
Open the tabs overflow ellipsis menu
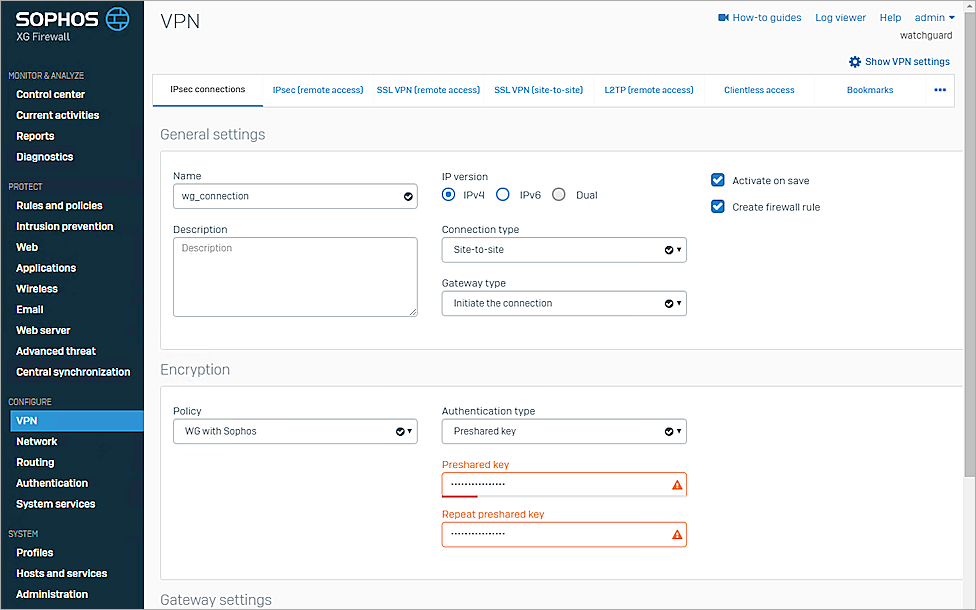pyautogui.click(x=939, y=90)
